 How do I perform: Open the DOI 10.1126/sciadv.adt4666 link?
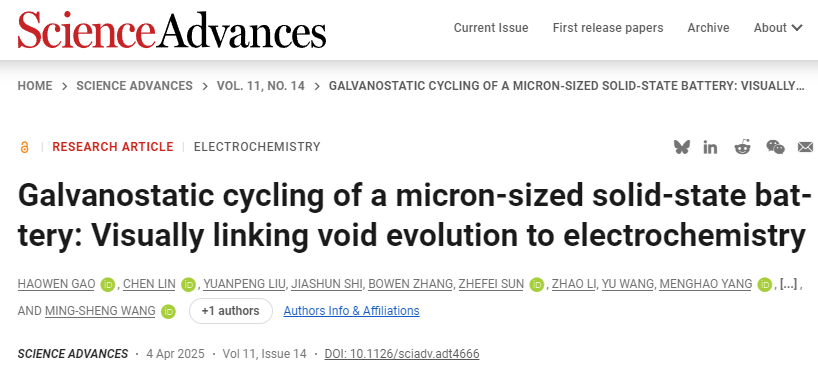pos(402,353)
